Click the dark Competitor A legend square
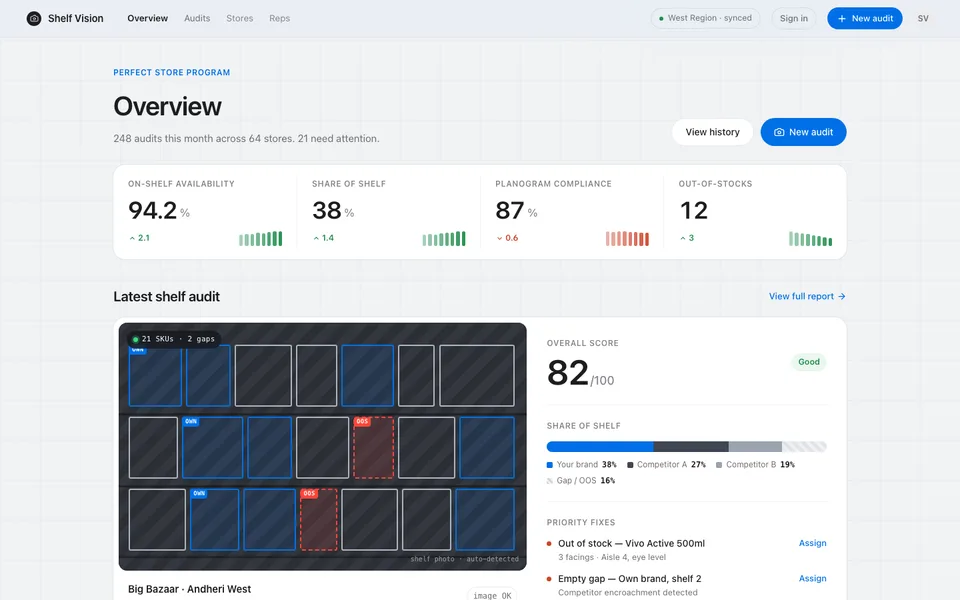The width and height of the screenshot is (960, 600). tap(630, 465)
